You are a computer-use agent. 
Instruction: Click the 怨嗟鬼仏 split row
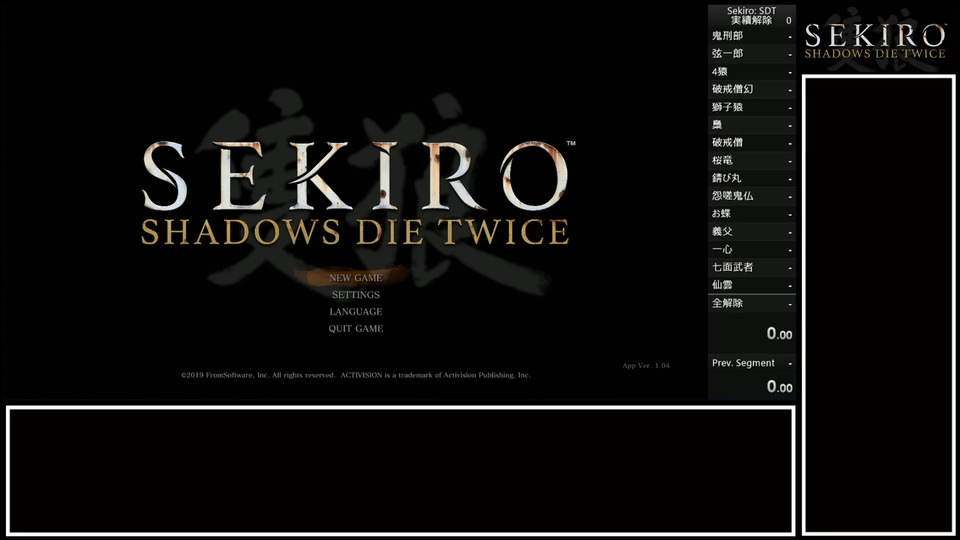click(x=752, y=196)
